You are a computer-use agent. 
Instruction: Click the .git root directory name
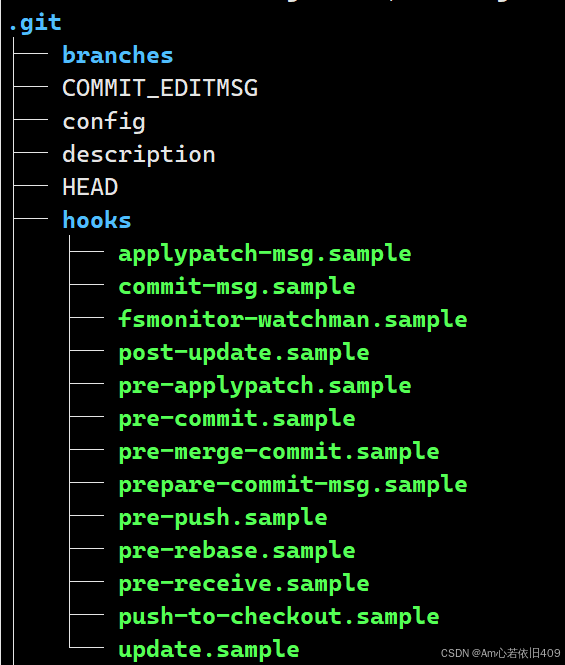[x=35, y=24]
